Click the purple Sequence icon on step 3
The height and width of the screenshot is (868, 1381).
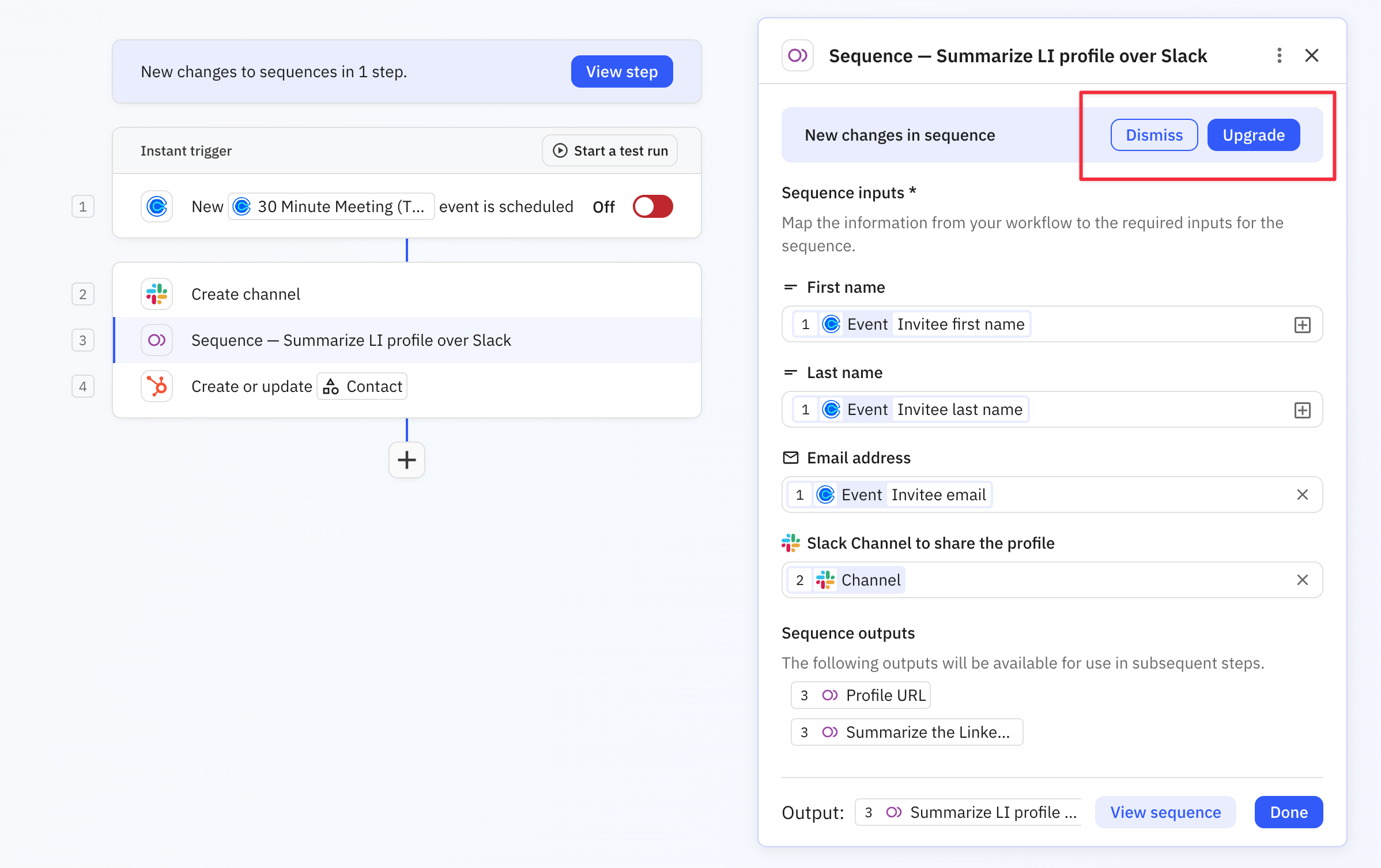(x=156, y=340)
